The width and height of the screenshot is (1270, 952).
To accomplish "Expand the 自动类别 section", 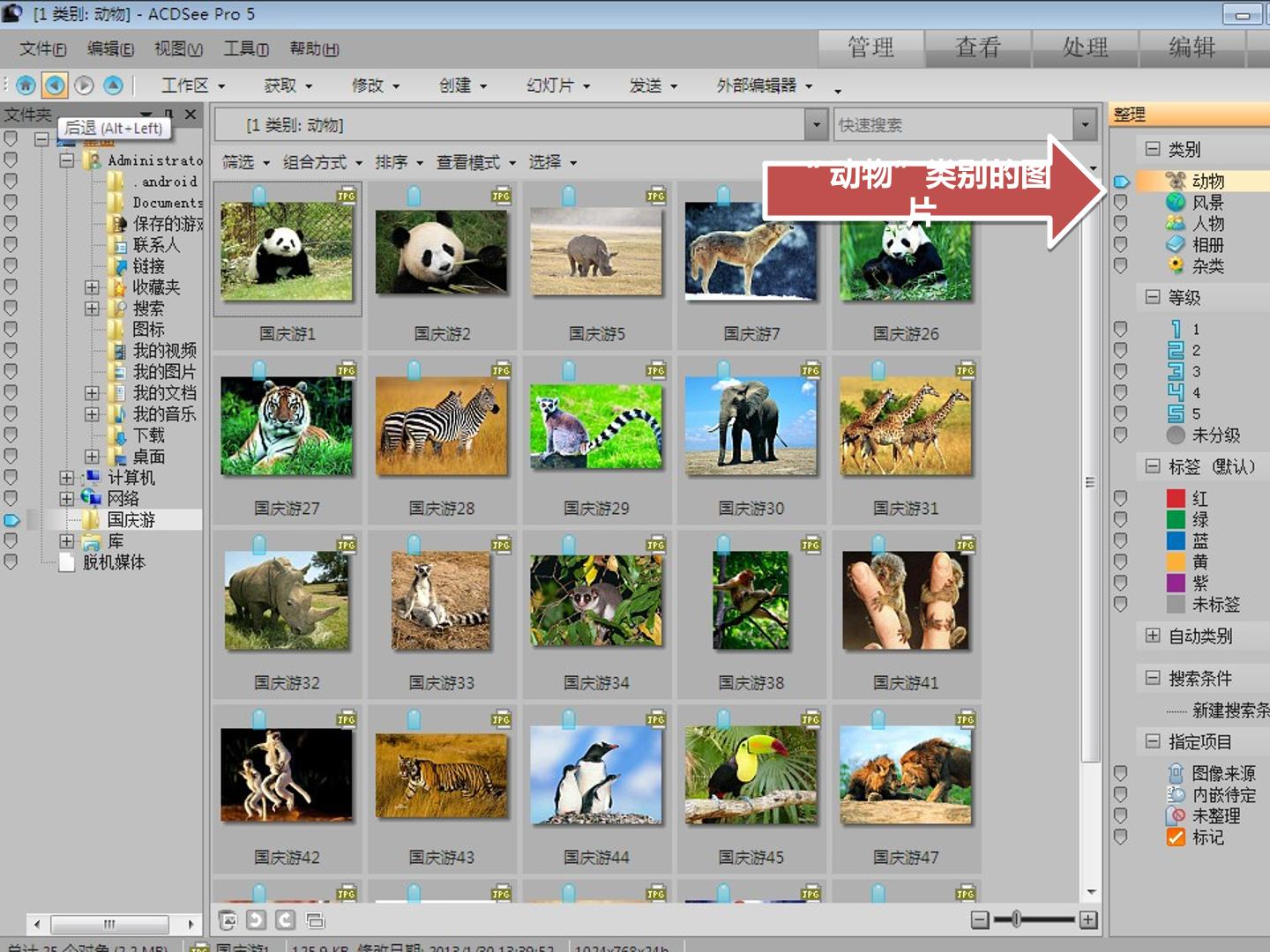I will (x=1152, y=635).
